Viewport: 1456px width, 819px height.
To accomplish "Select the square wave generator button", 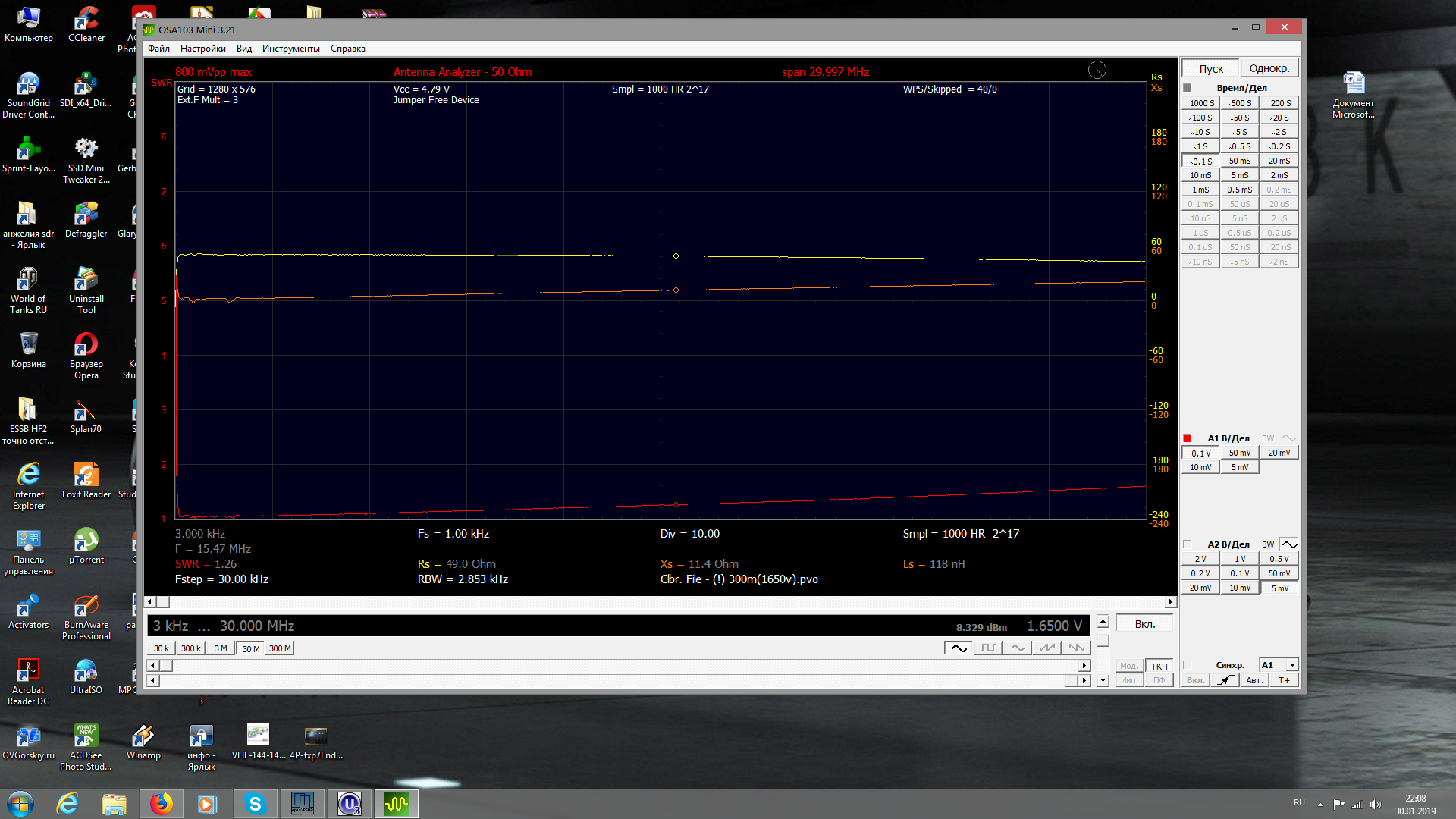I will point(987,648).
